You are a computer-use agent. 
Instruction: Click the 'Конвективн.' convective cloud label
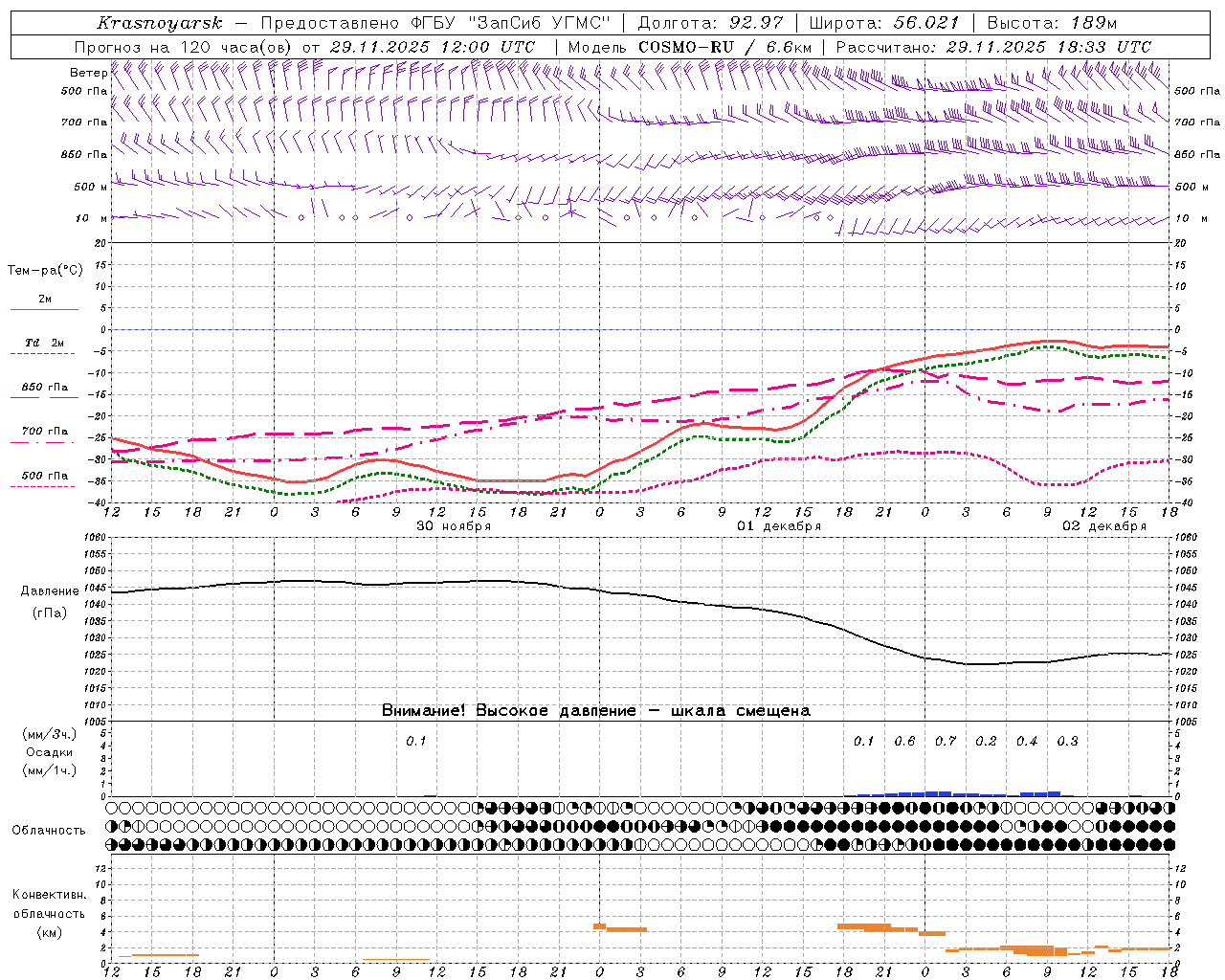49,895
